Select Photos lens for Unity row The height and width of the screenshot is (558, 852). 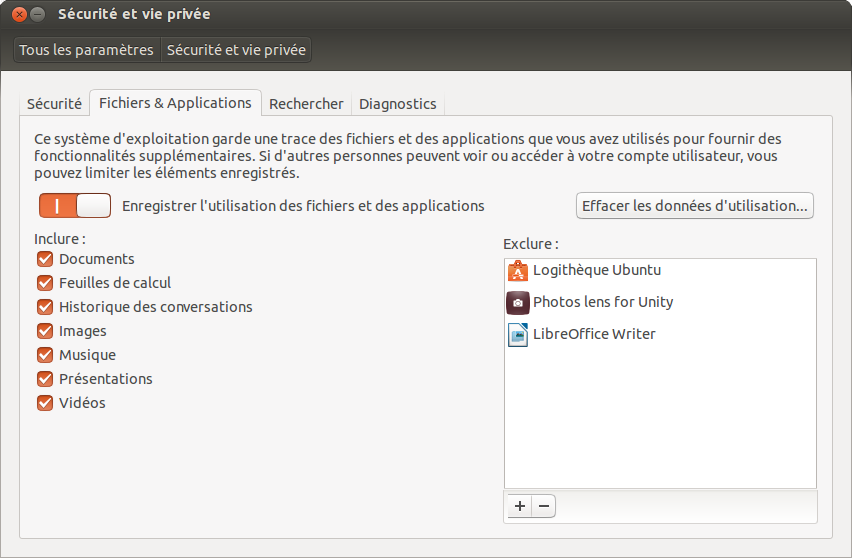click(x=660, y=303)
